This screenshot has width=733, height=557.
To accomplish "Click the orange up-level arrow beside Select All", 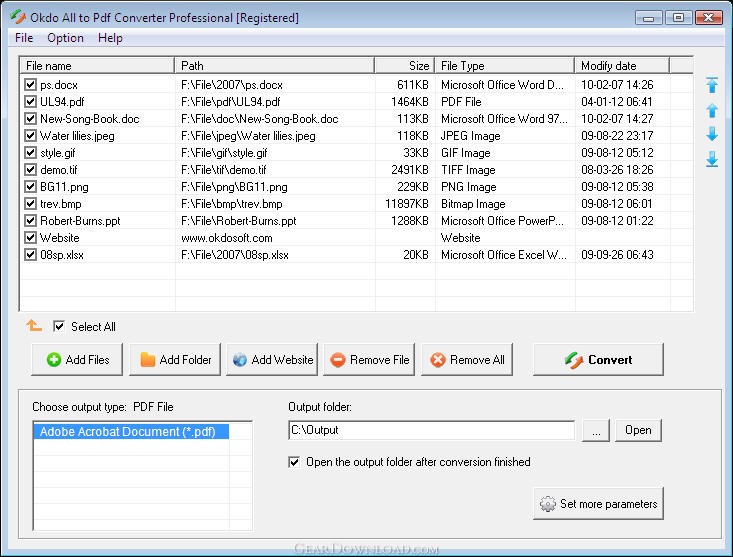I will coord(34,325).
